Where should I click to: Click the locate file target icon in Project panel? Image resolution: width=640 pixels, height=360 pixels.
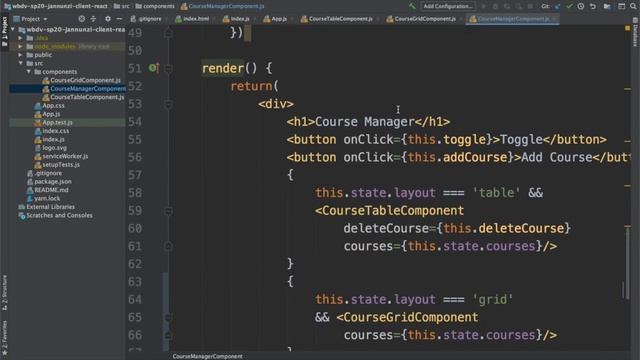pos(82,19)
